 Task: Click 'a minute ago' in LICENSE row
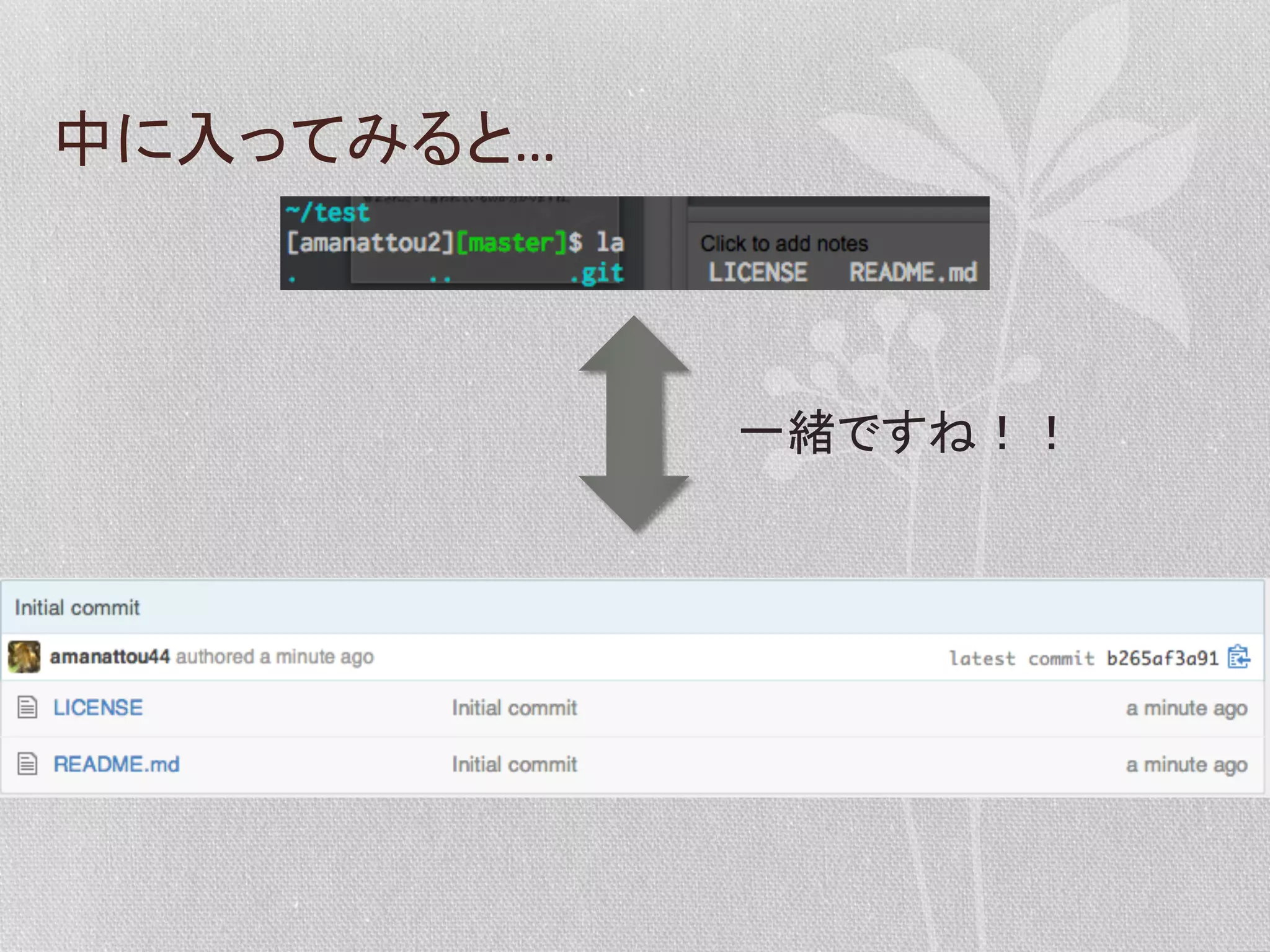click(x=1187, y=708)
